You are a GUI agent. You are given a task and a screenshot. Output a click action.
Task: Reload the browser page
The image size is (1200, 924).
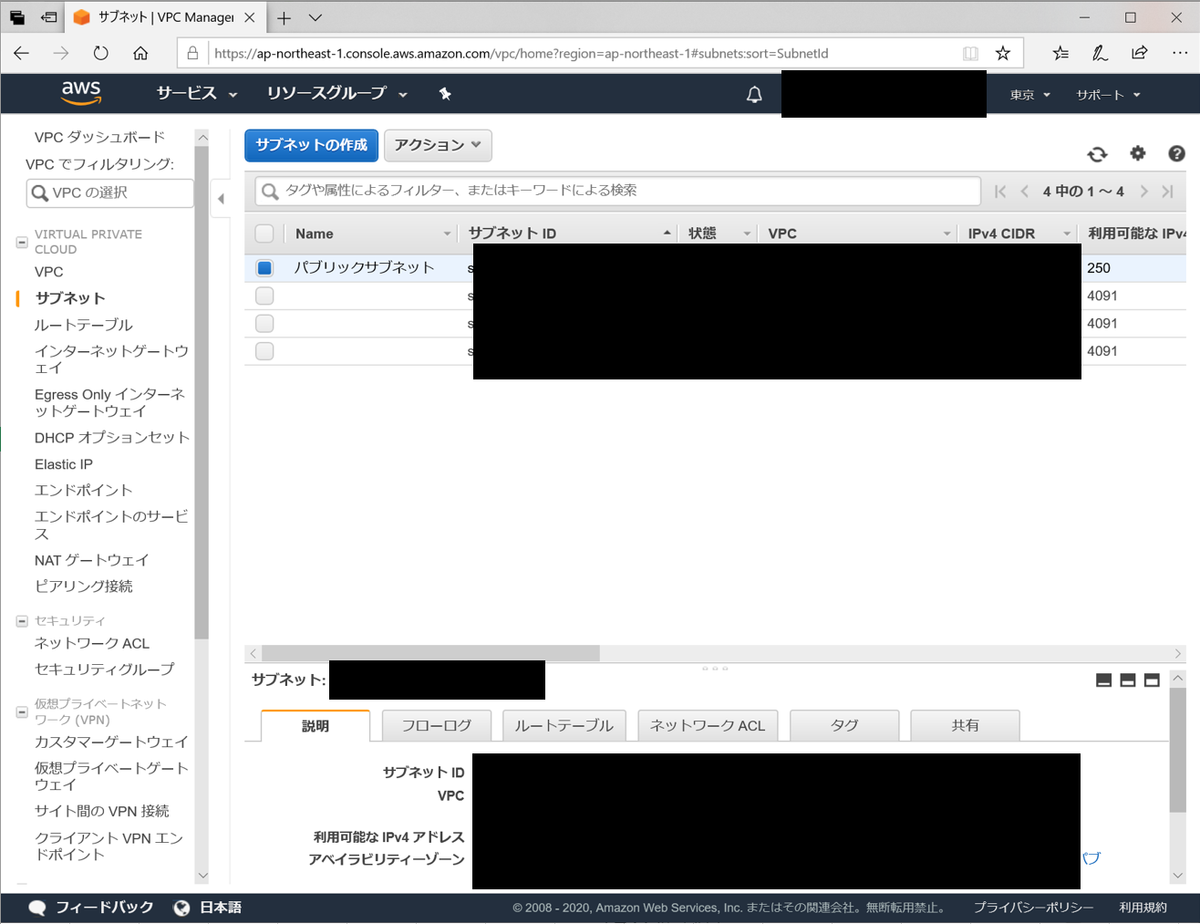101,53
